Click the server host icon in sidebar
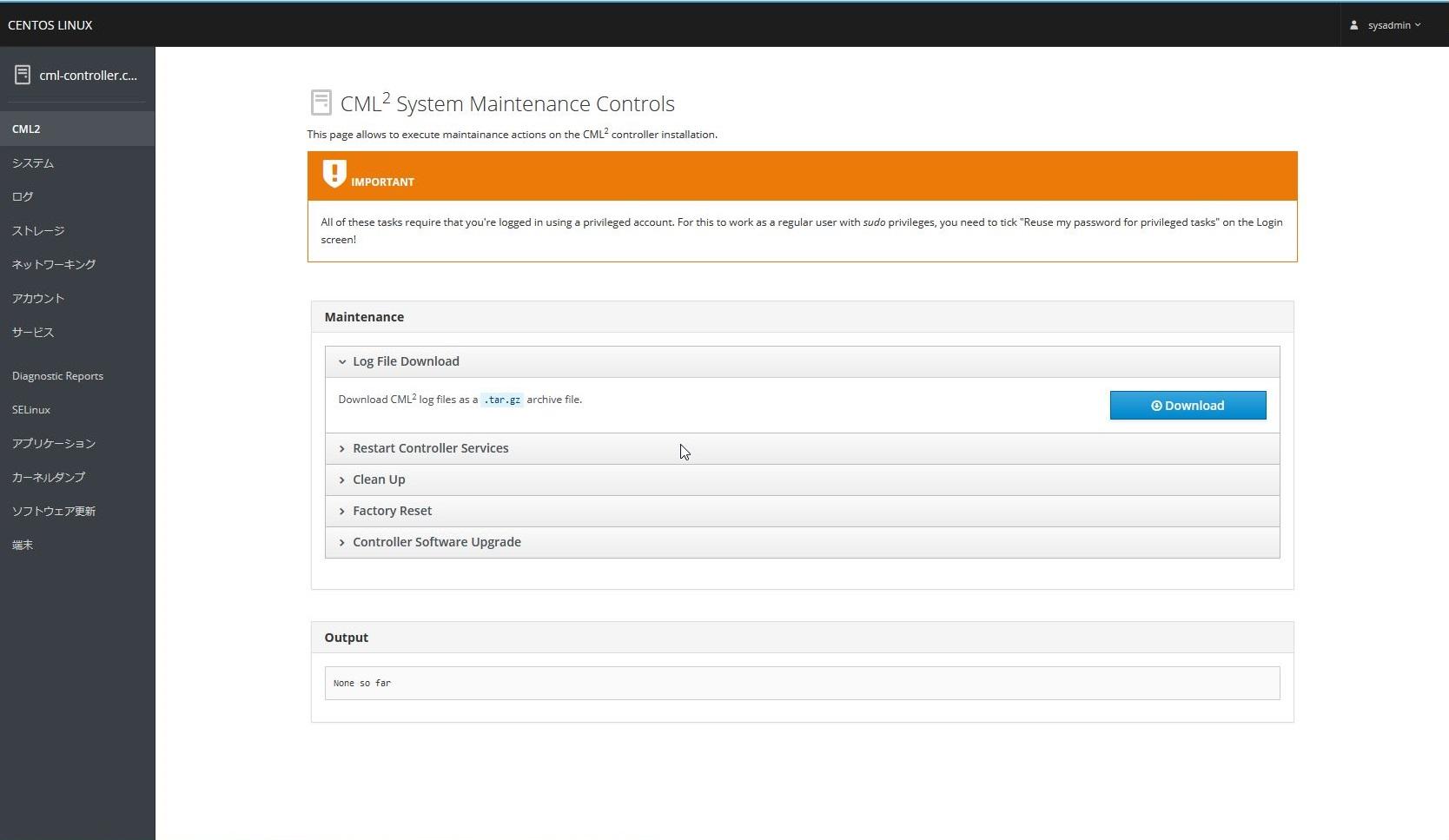Image resolution: width=1449 pixels, height=840 pixels. 23,75
